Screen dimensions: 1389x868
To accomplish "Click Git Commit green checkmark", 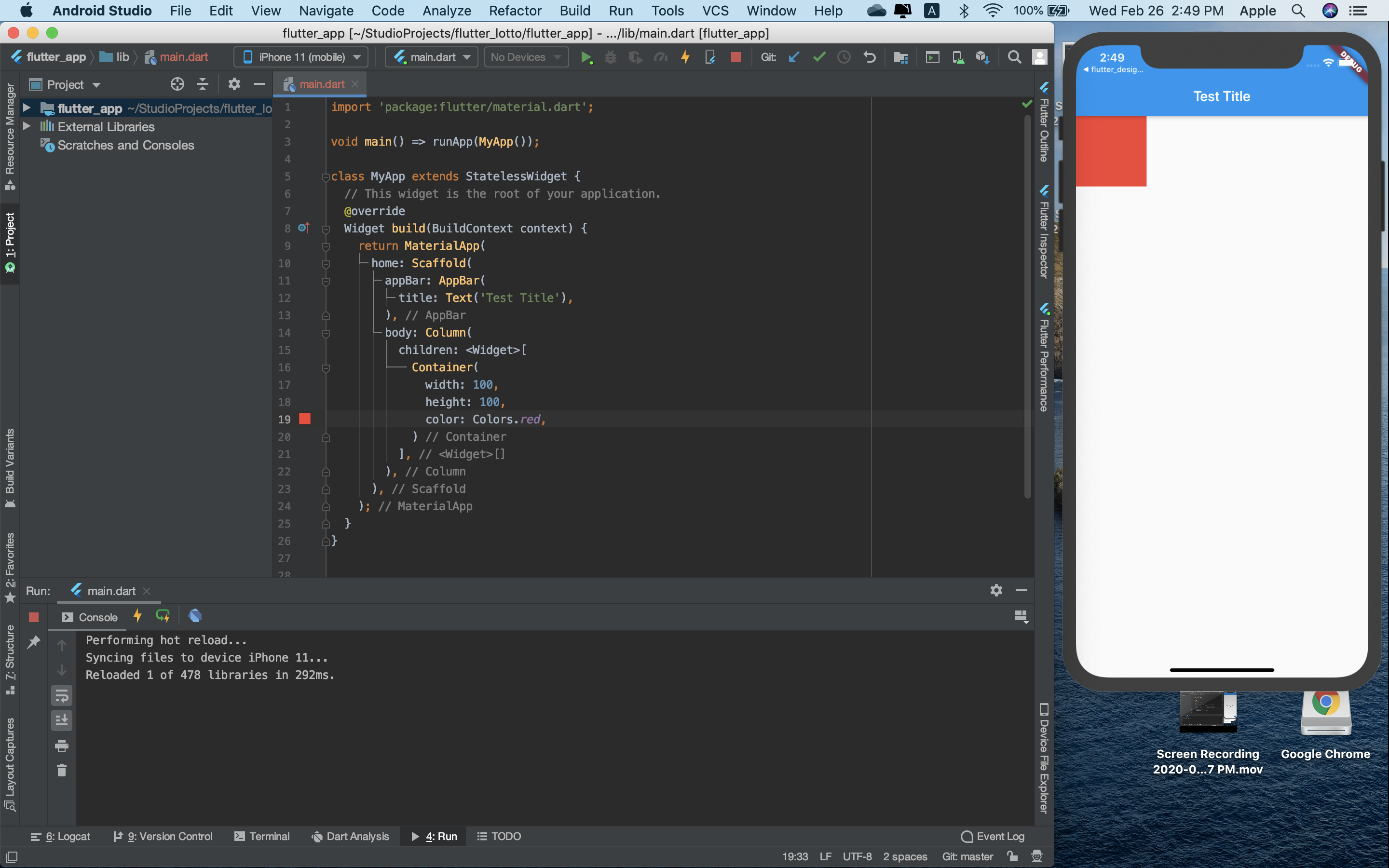I will pyautogui.click(x=819, y=57).
